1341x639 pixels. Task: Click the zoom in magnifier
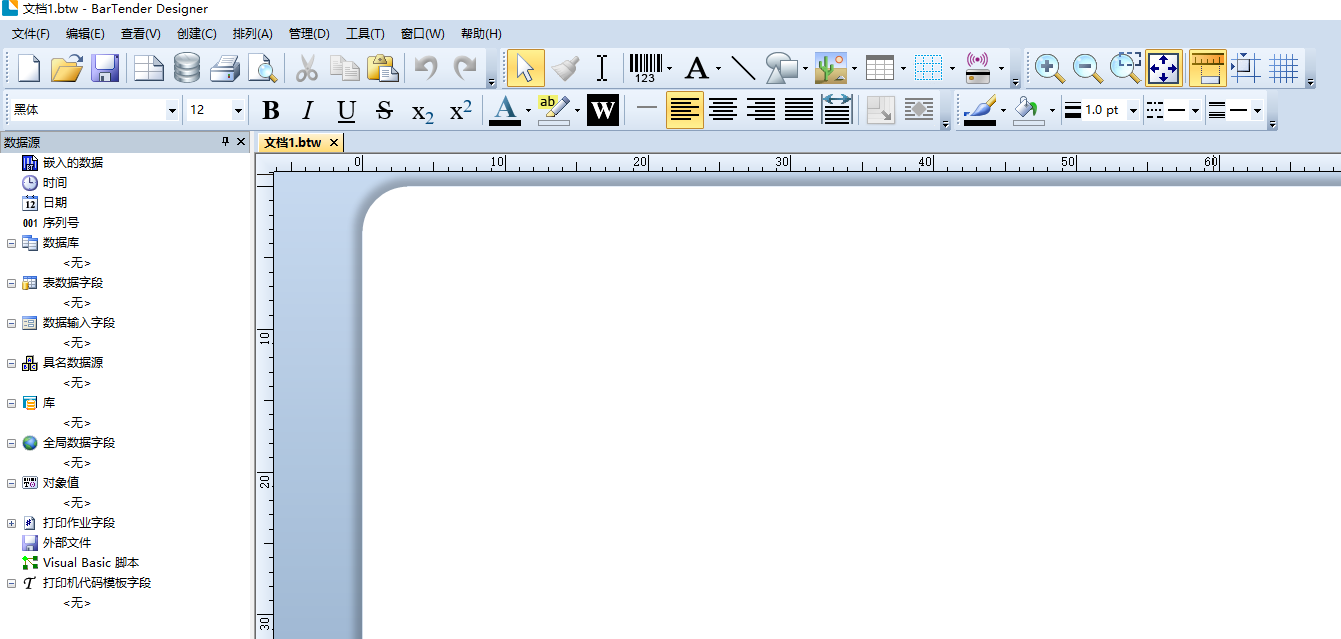point(1049,69)
